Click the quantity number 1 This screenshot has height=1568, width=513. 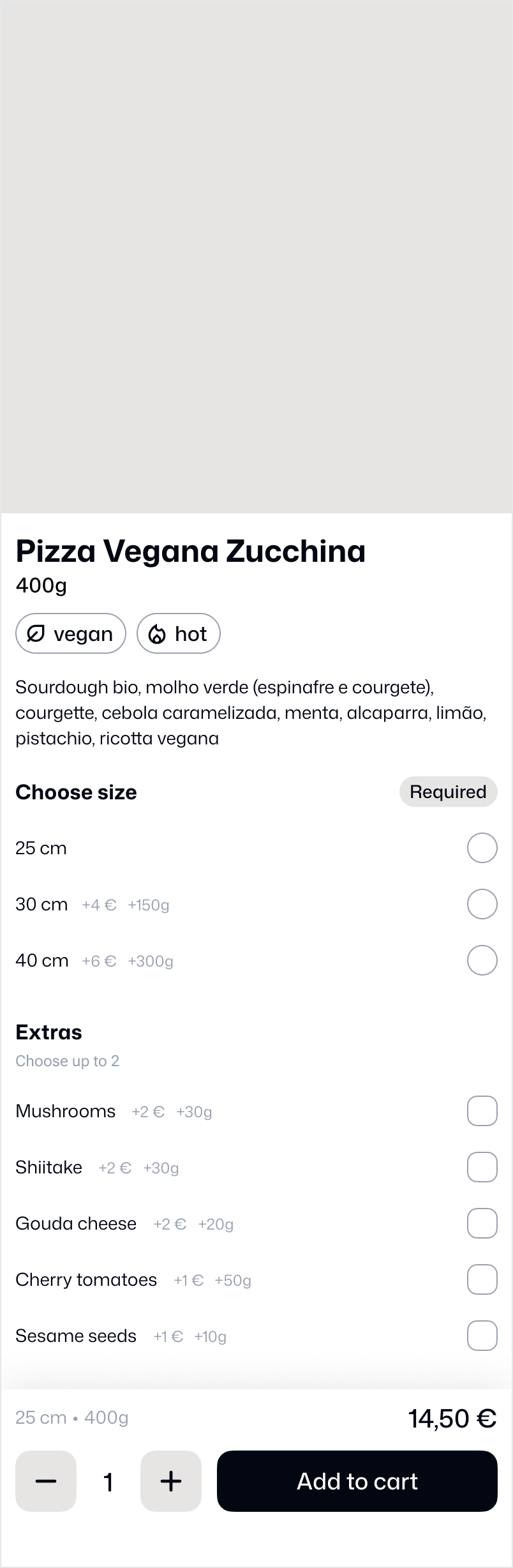coord(108,1482)
